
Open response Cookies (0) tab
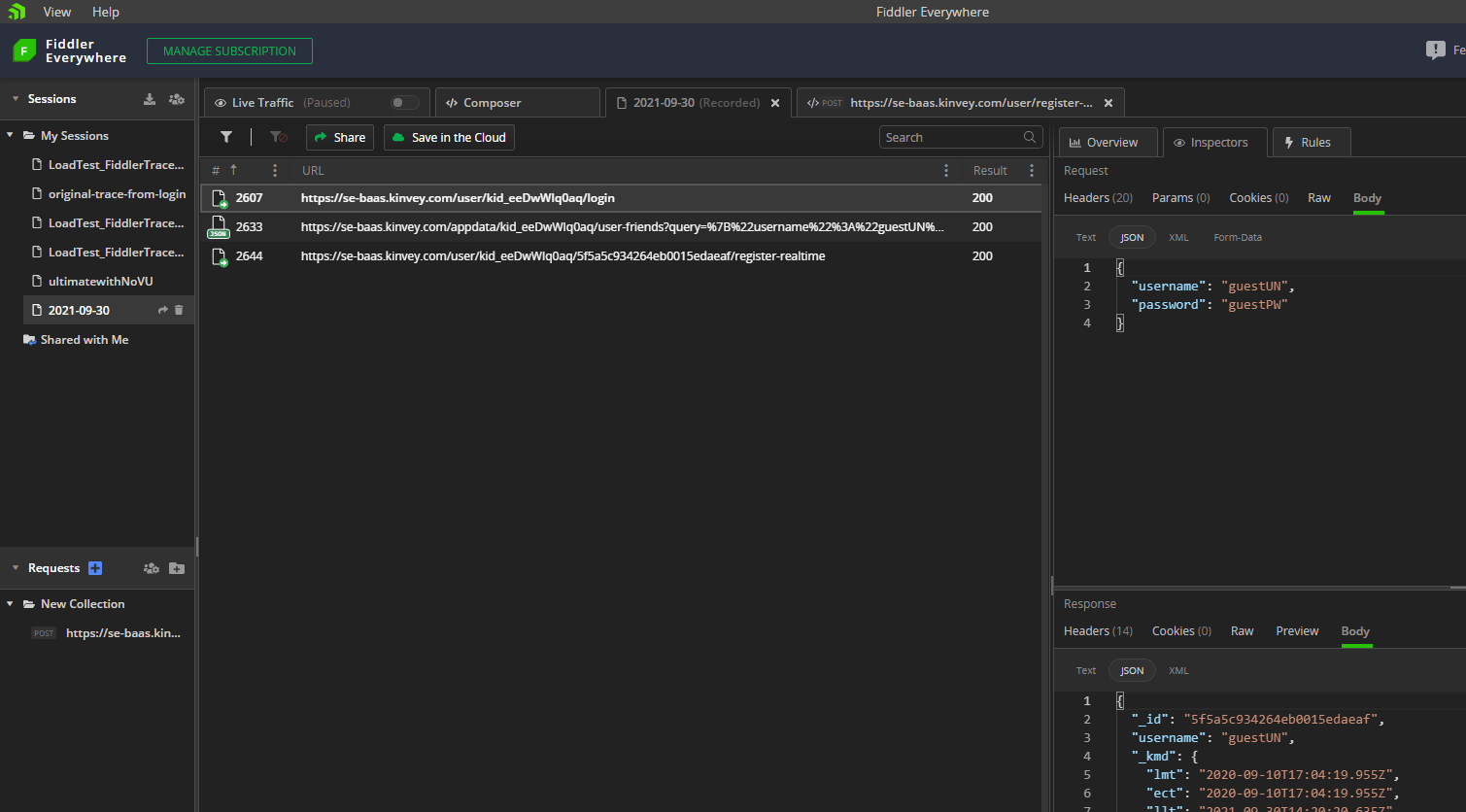click(1181, 631)
